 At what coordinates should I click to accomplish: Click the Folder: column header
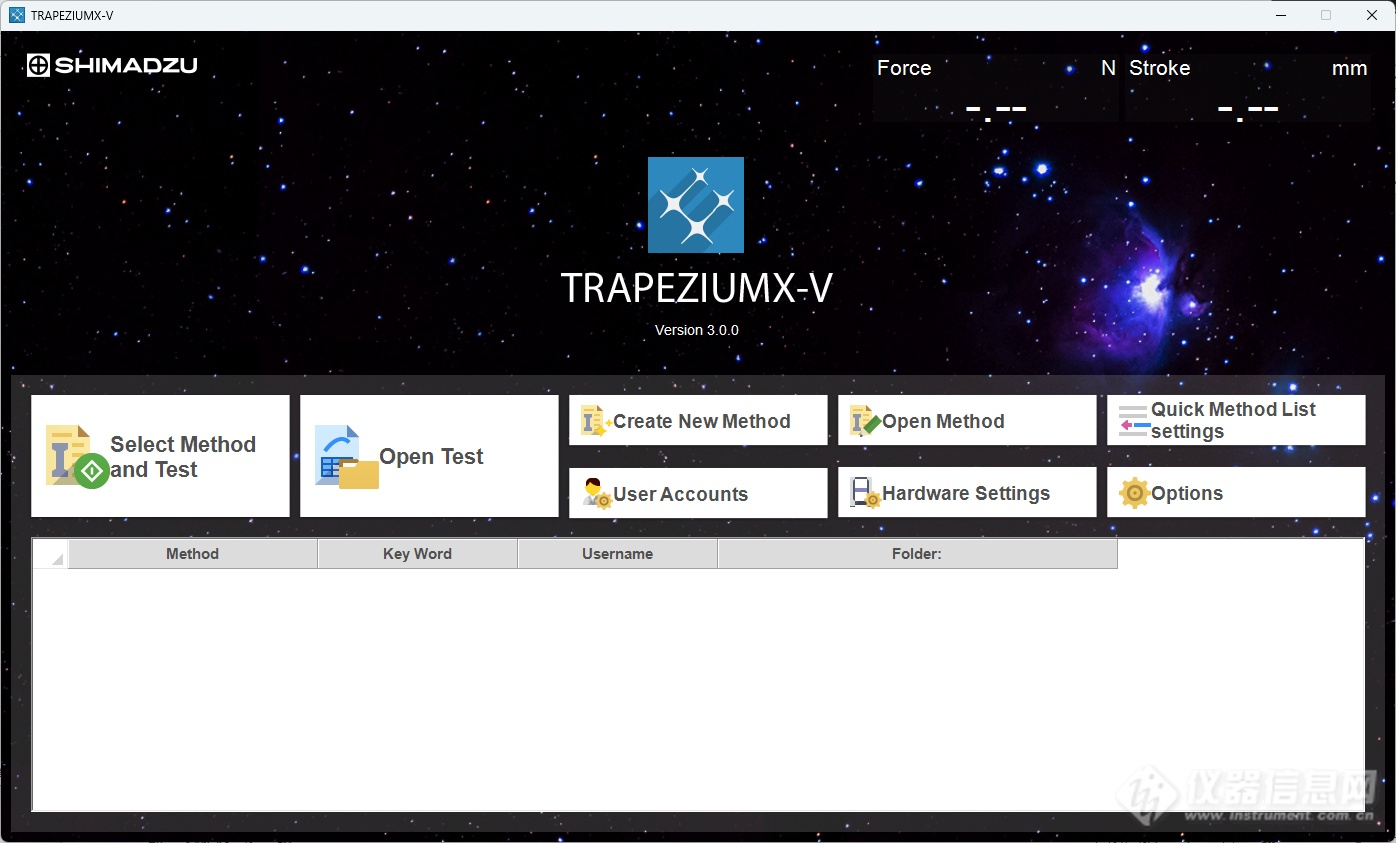tap(917, 554)
